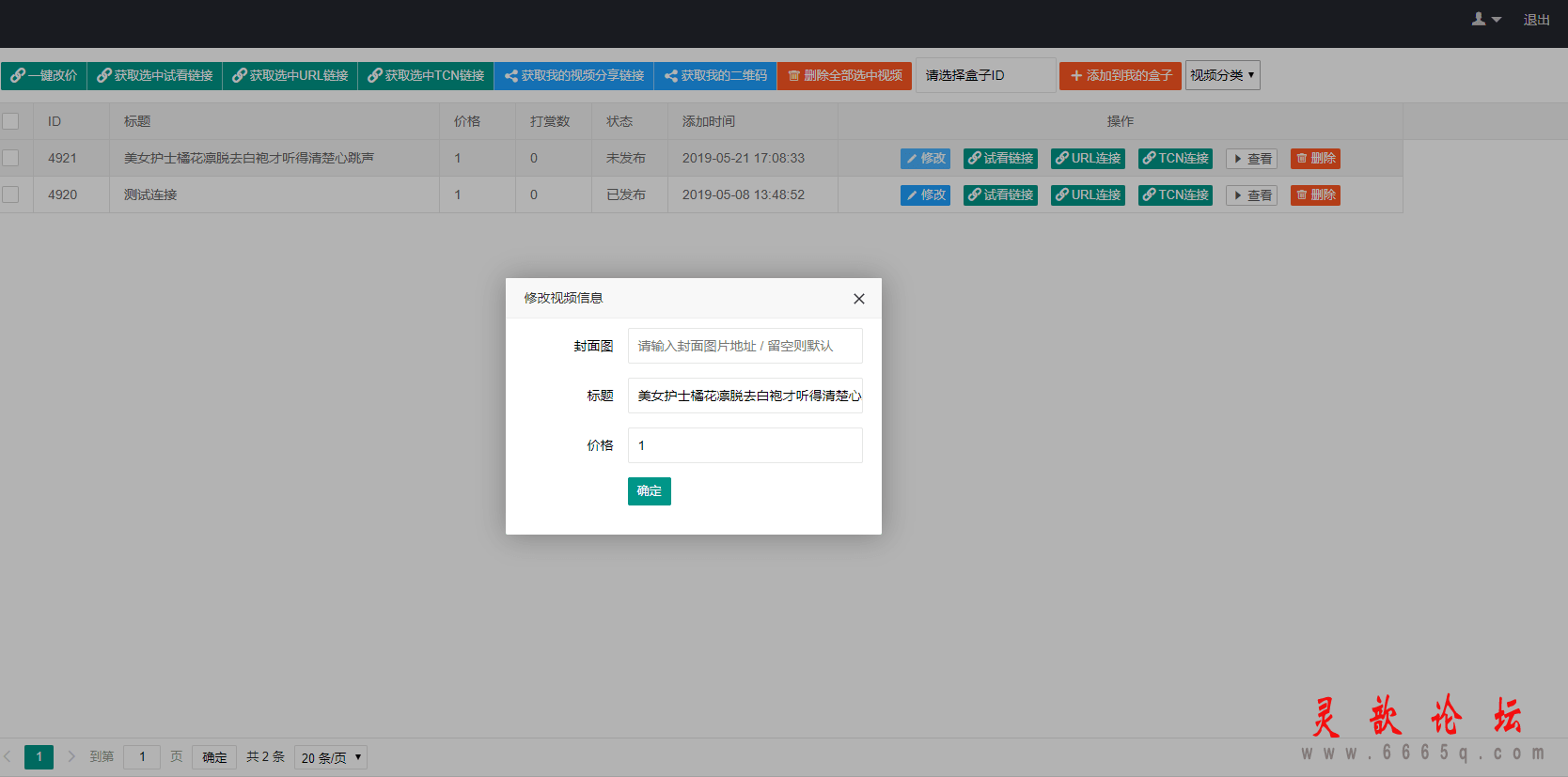Click 获取我的视频分享链接 button
The image size is (1568, 777).
click(574, 75)
